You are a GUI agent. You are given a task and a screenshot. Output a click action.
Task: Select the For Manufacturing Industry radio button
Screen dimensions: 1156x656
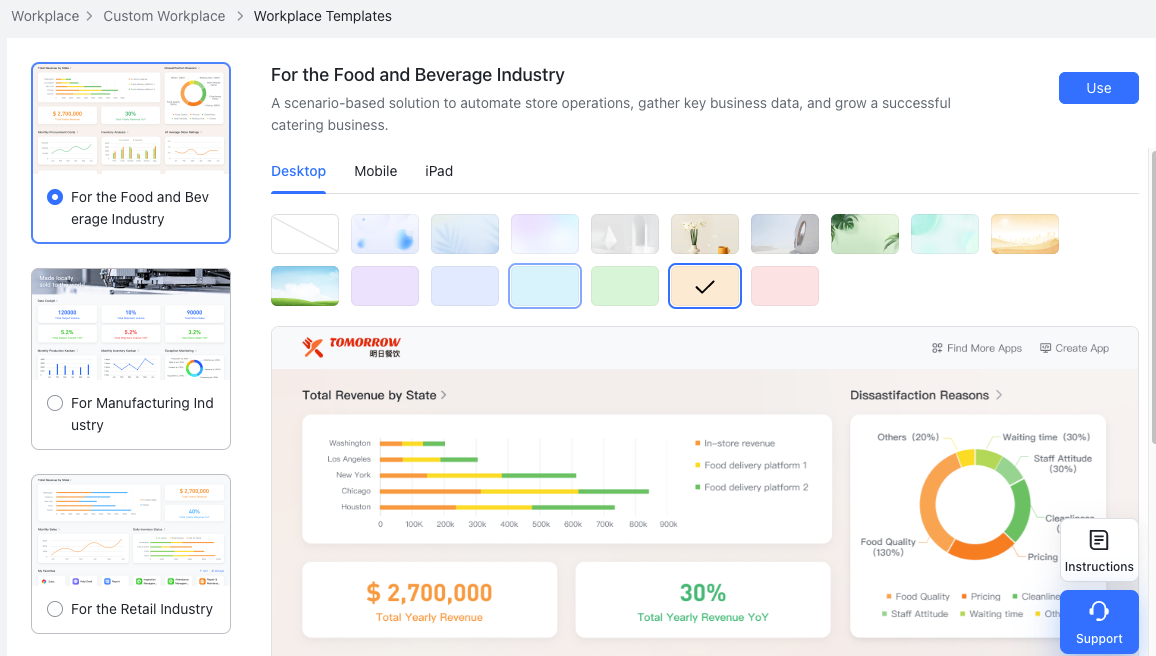coord(55,403)
